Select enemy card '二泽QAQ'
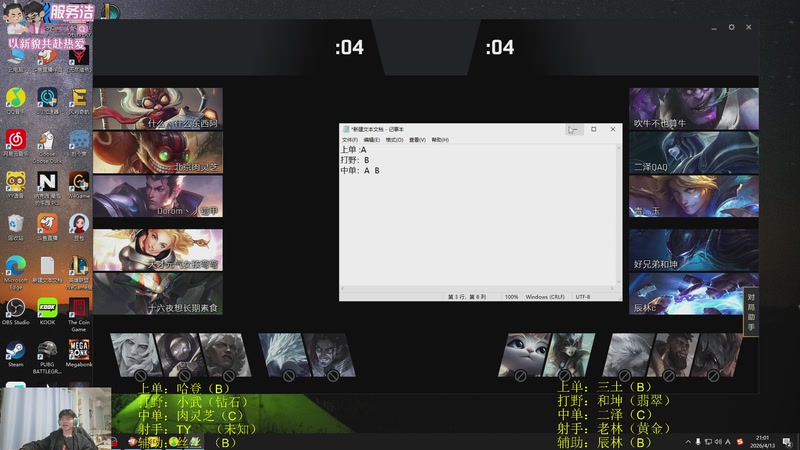This screenshot has width=800, height=450. [694, 153]
